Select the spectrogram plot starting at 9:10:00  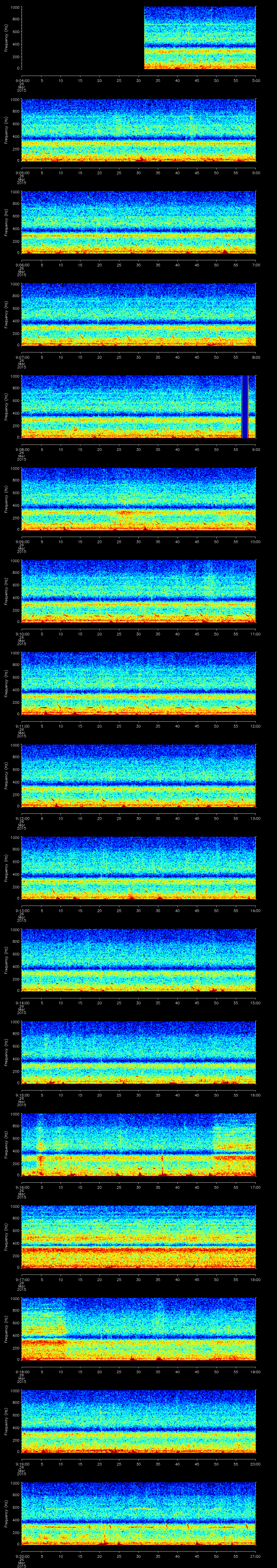click(139, 591)
